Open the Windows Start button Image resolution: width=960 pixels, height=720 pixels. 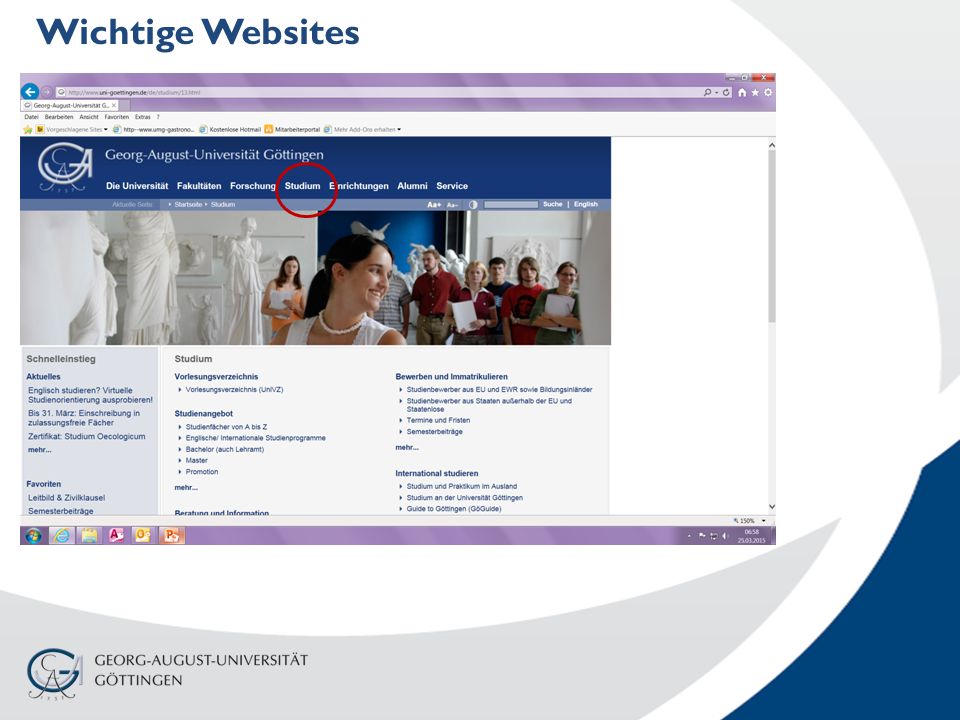[x=34, y=536]
